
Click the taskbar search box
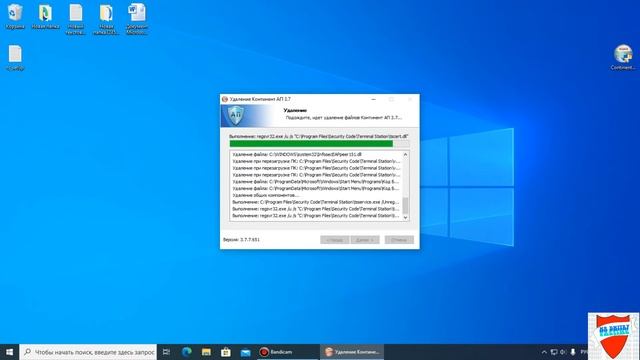pos(88,352)
